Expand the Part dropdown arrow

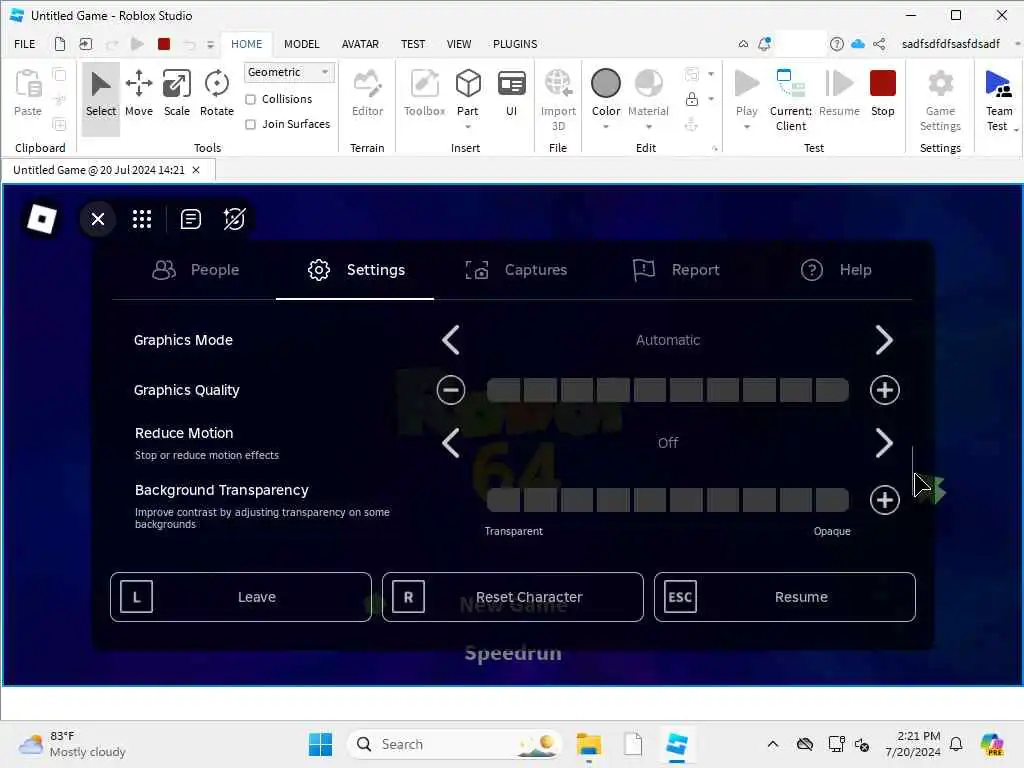click(x=468, y=127)
